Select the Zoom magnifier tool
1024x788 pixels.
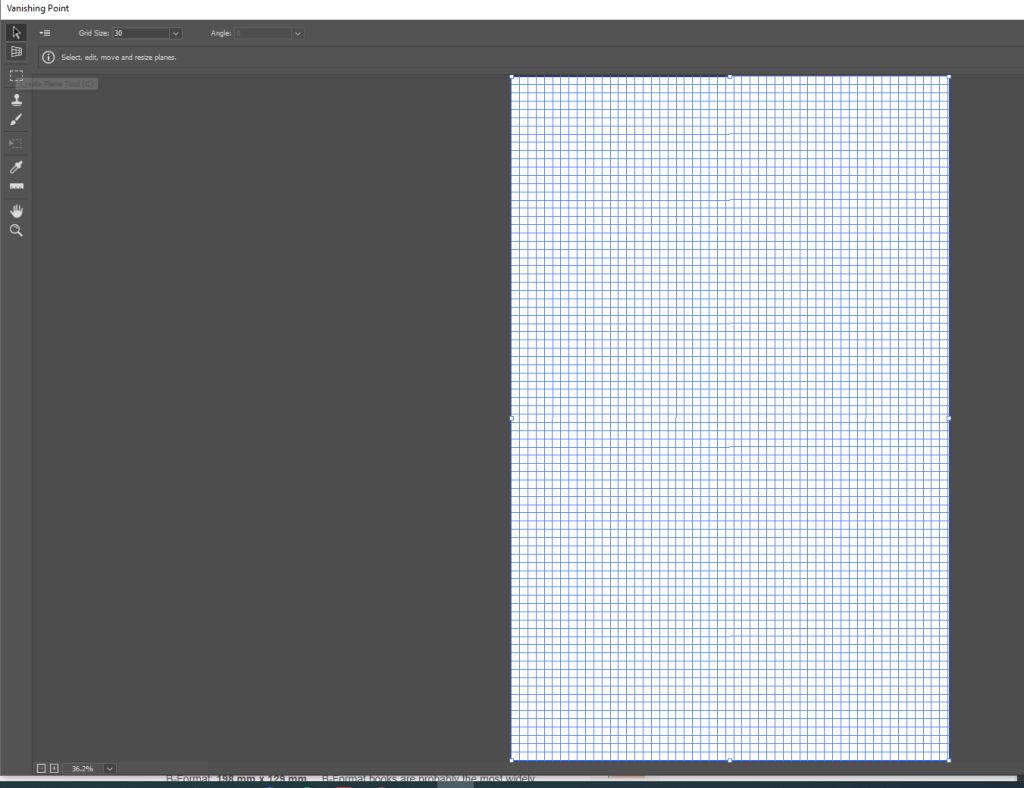[x=16, y=230]
